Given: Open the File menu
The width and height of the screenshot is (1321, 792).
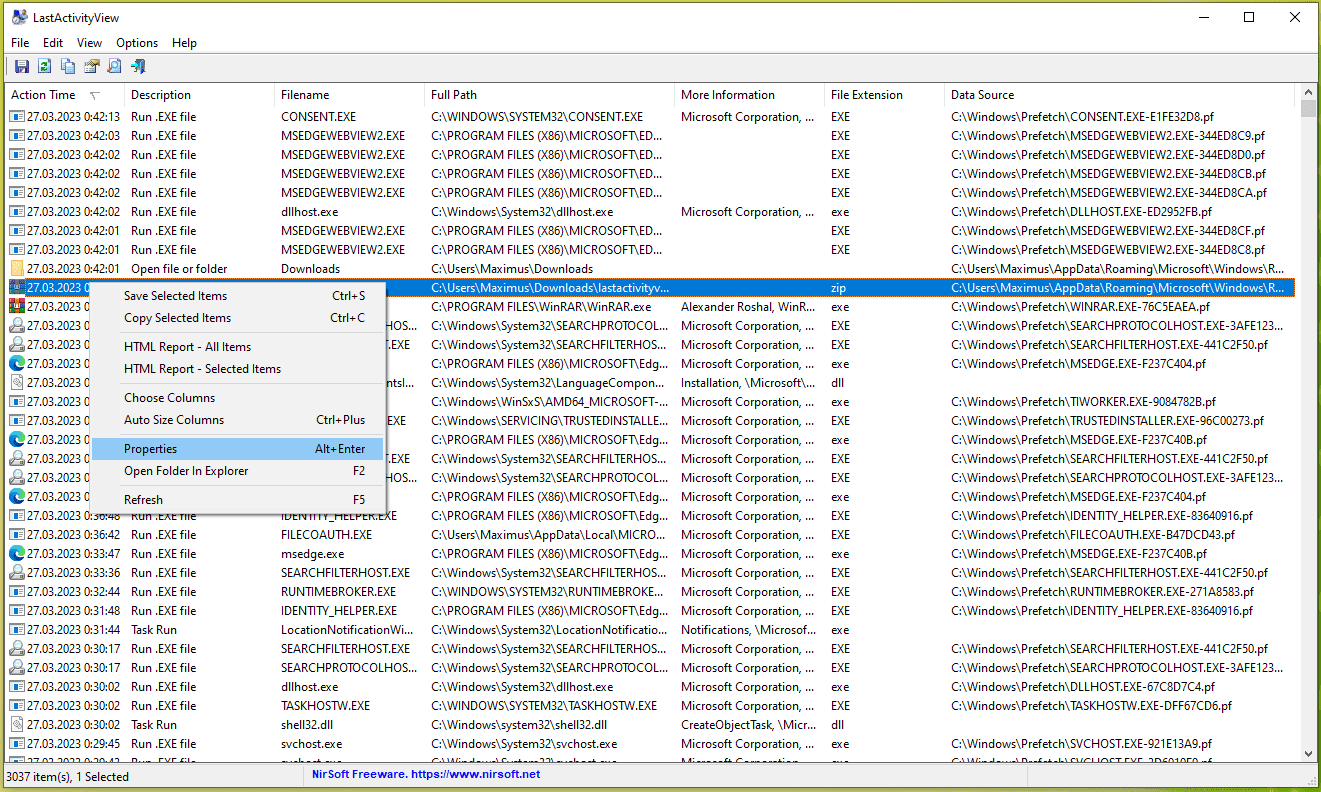Looking at the screenshot, I should 20,43.
